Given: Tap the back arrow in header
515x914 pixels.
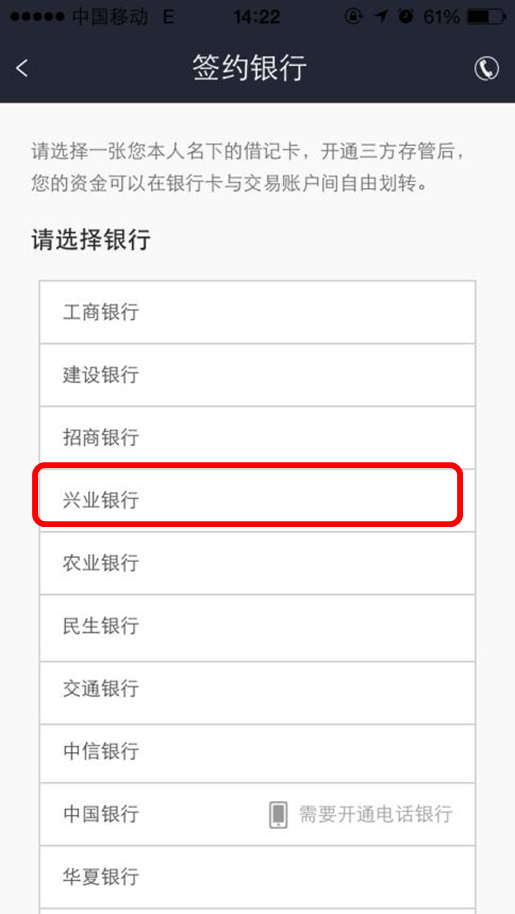Looking at the screenshot, I should tap(22, 68).
